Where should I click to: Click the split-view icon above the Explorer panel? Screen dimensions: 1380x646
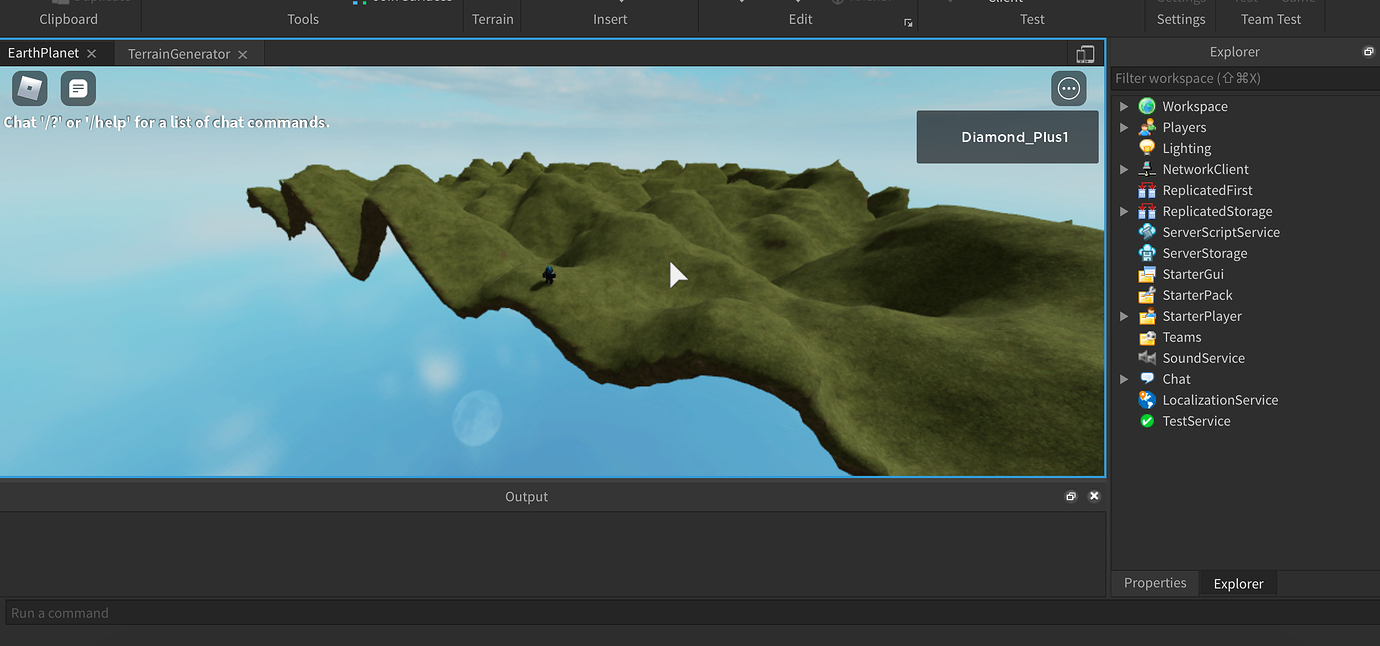tap(1084, 53)
